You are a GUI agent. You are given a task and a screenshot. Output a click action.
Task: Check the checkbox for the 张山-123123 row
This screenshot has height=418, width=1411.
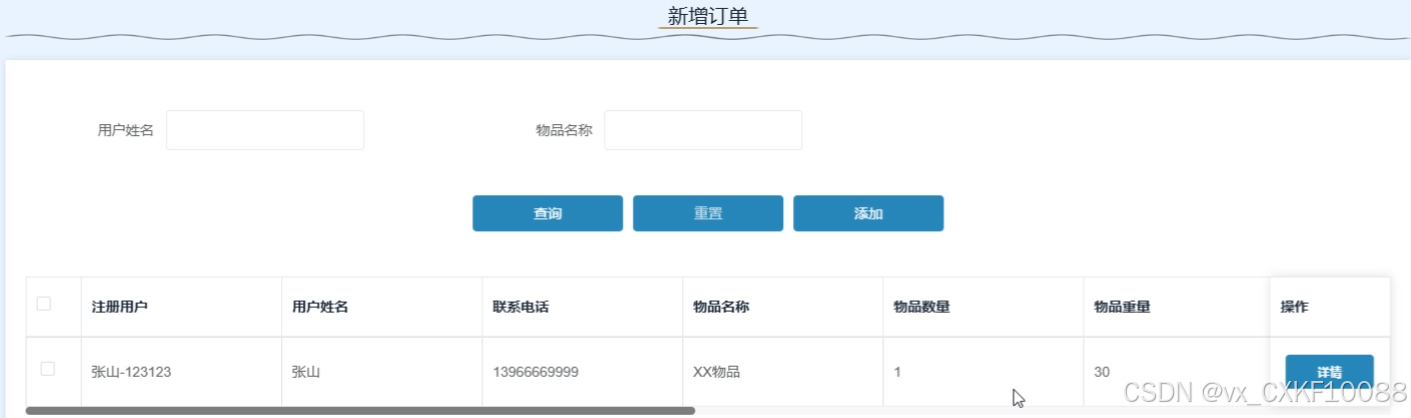point(47,369)
